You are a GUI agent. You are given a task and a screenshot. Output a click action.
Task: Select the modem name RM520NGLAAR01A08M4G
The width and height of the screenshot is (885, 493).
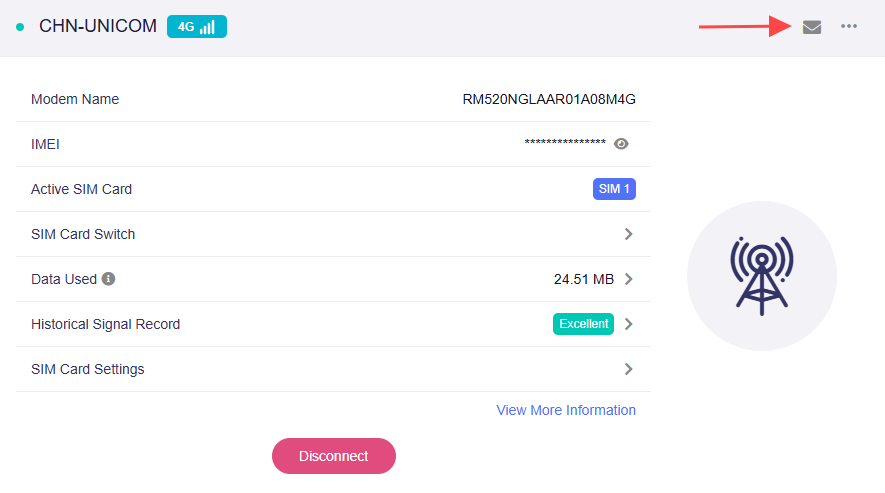tap(549, 99)
